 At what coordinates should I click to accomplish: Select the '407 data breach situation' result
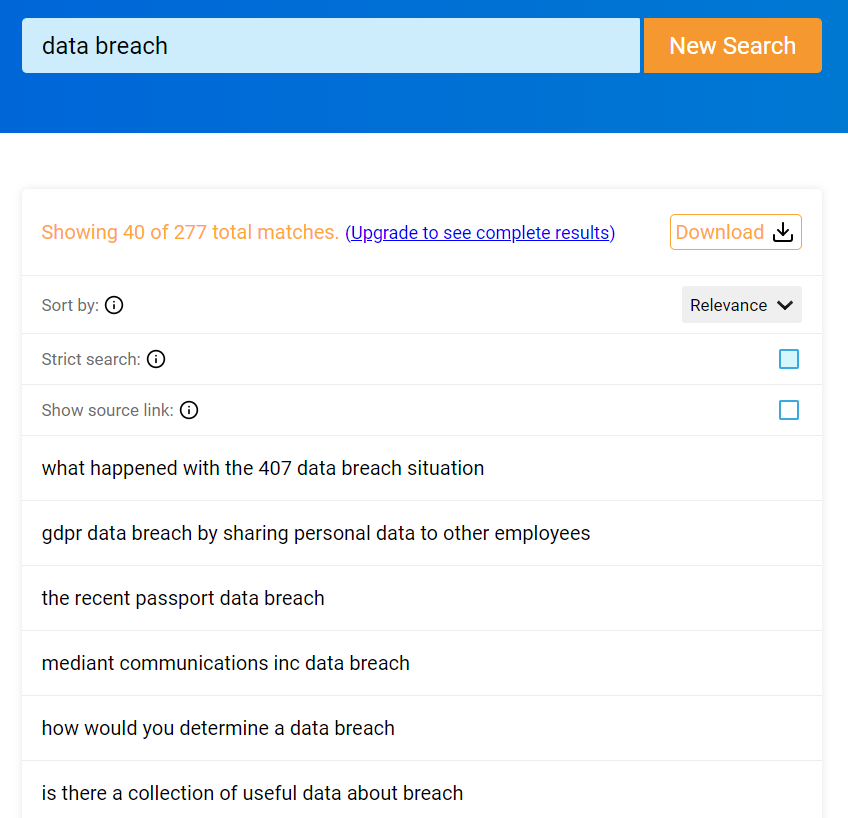pos(263,468)
